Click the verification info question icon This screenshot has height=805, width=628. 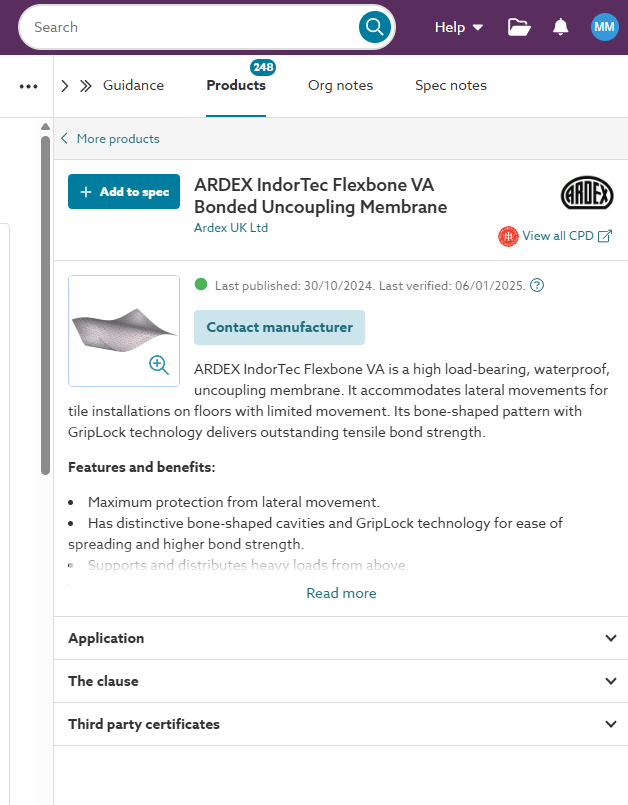[537, 285]
